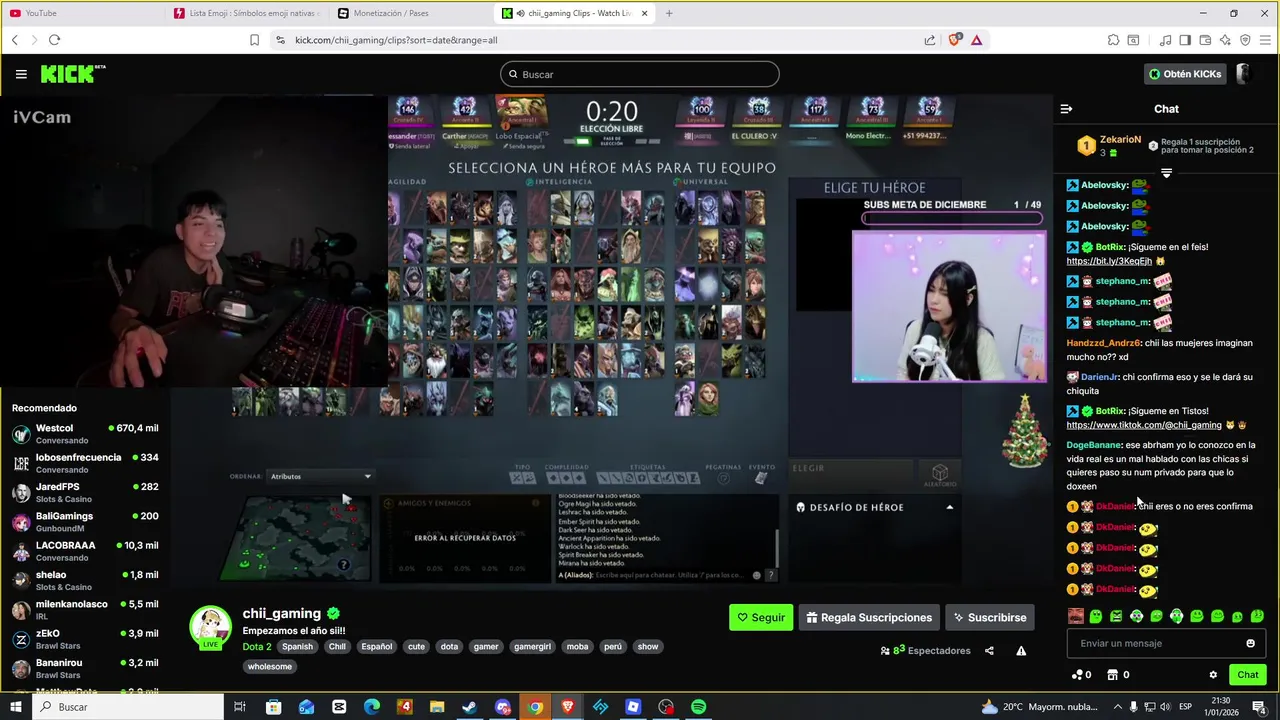Open the browser extensions puzzle icon
This screenshot has width=1280, height=720.
click(x=1113, y=40)
